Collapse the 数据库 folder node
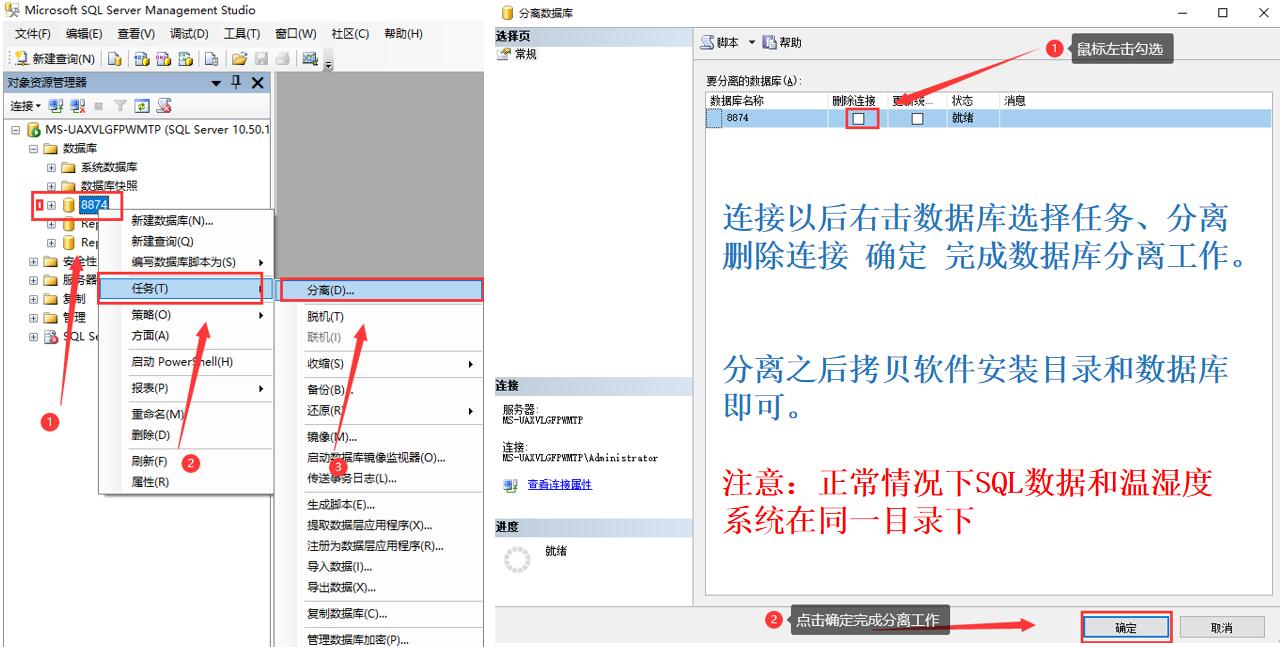The height and width of the screenshot is (647, 1280). pos(34,148)
